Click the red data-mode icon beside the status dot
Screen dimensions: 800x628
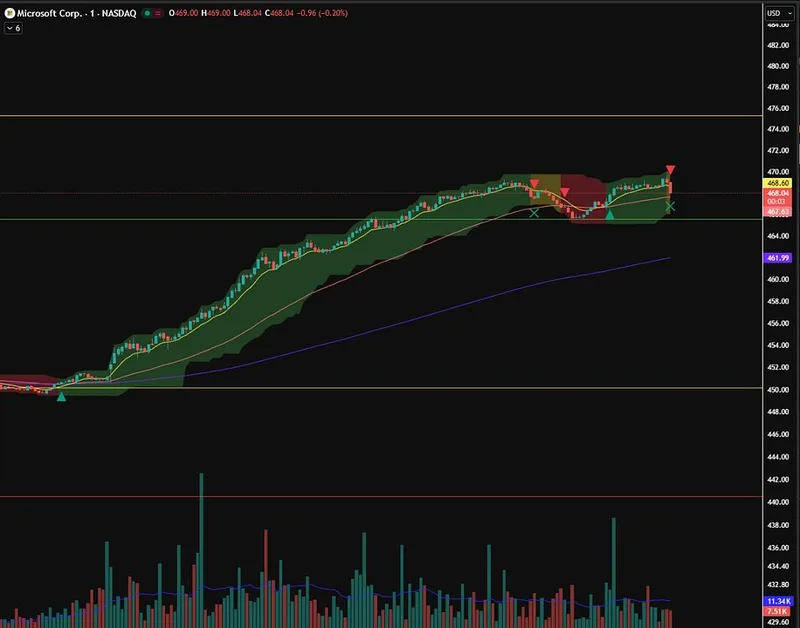point(158,13)
